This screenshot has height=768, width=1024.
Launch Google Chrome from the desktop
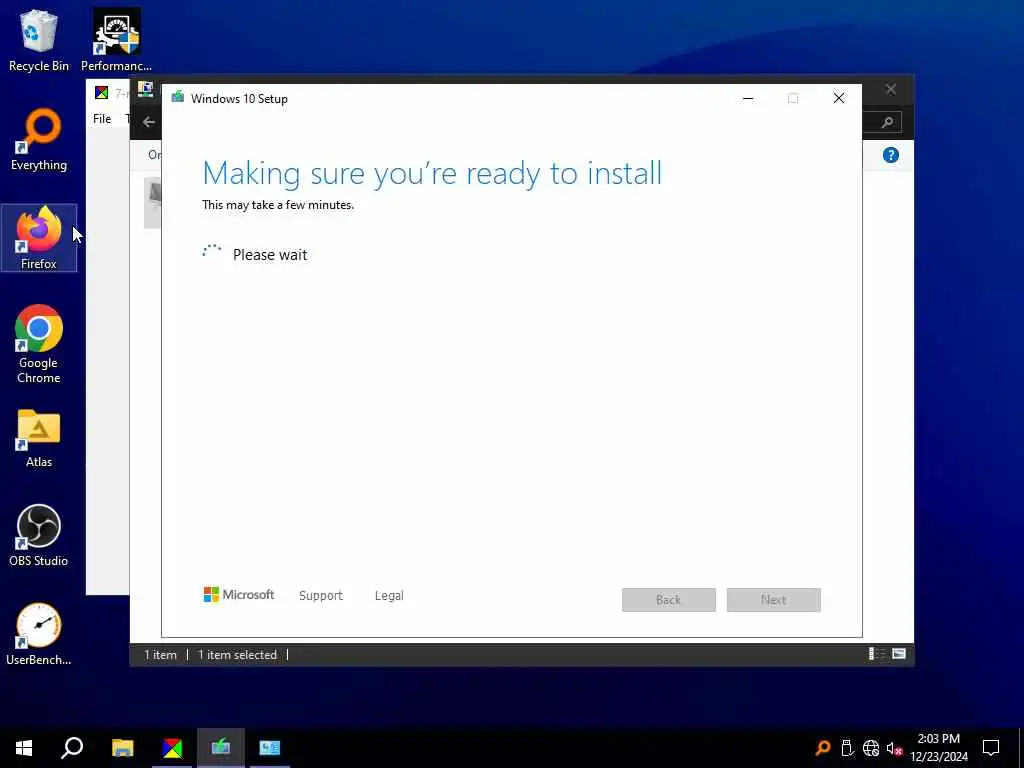[39, 344]
